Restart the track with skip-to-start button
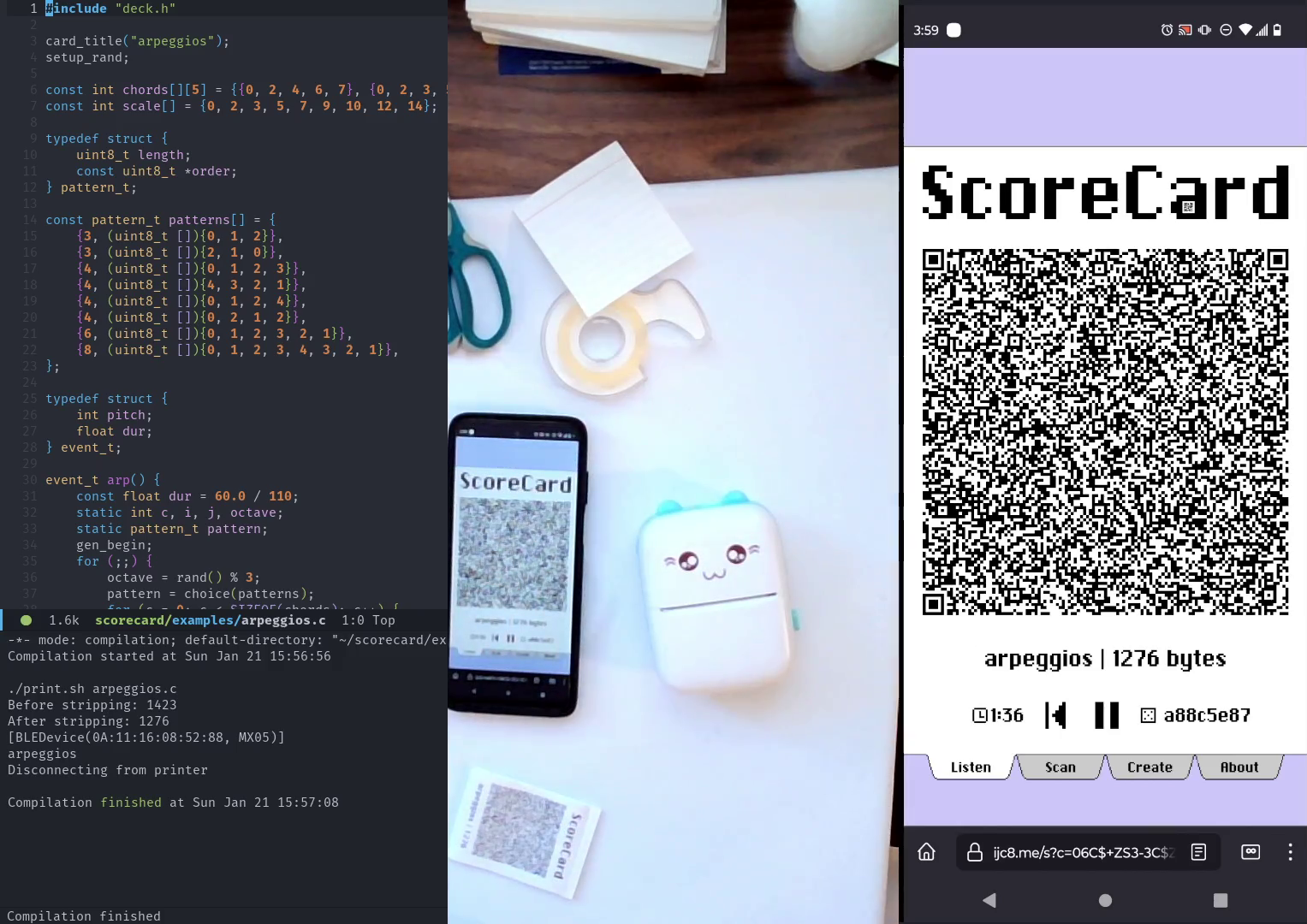Screen dimensions: 1307x924 [x=1055, y=715]
